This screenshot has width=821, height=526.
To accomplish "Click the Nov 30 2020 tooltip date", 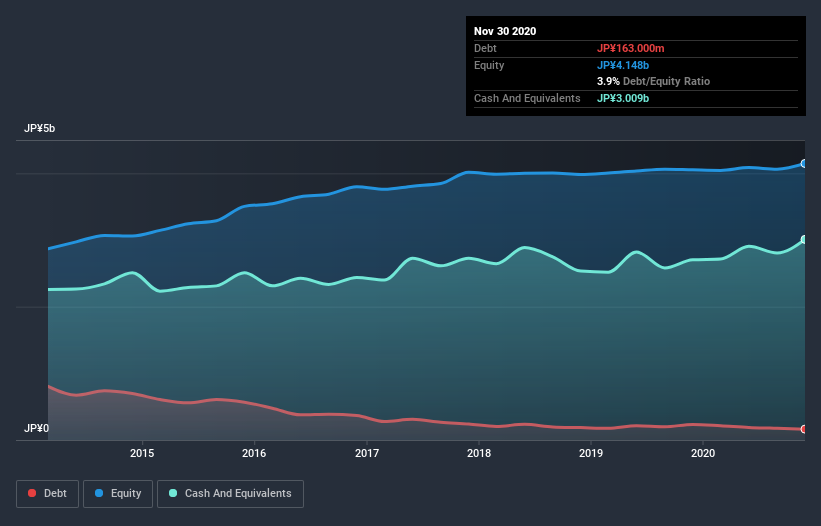I will (505, 31).
